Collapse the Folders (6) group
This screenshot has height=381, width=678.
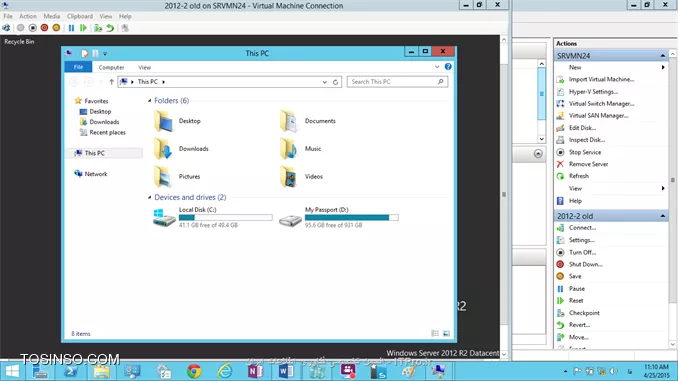pos(150,101)
